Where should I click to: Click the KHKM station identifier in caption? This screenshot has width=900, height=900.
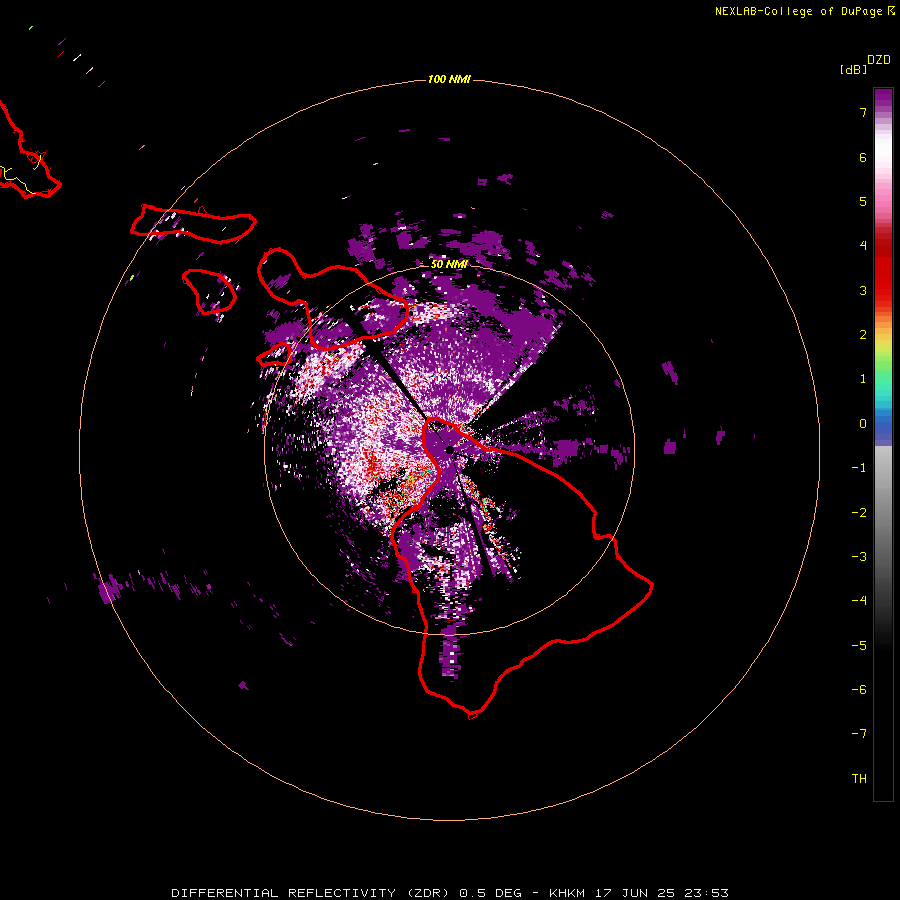pos(567,893)
